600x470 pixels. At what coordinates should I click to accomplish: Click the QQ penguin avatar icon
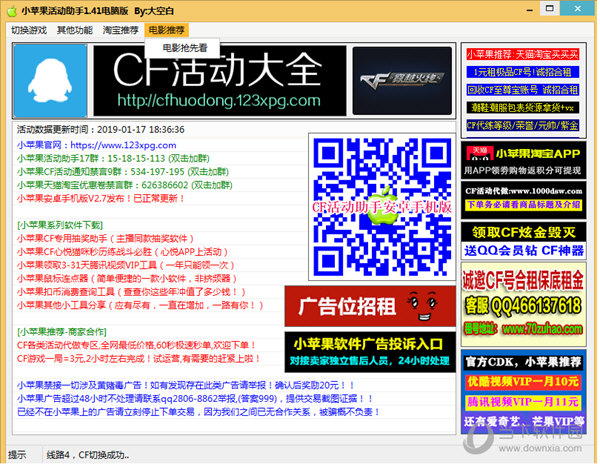(51, 81)
